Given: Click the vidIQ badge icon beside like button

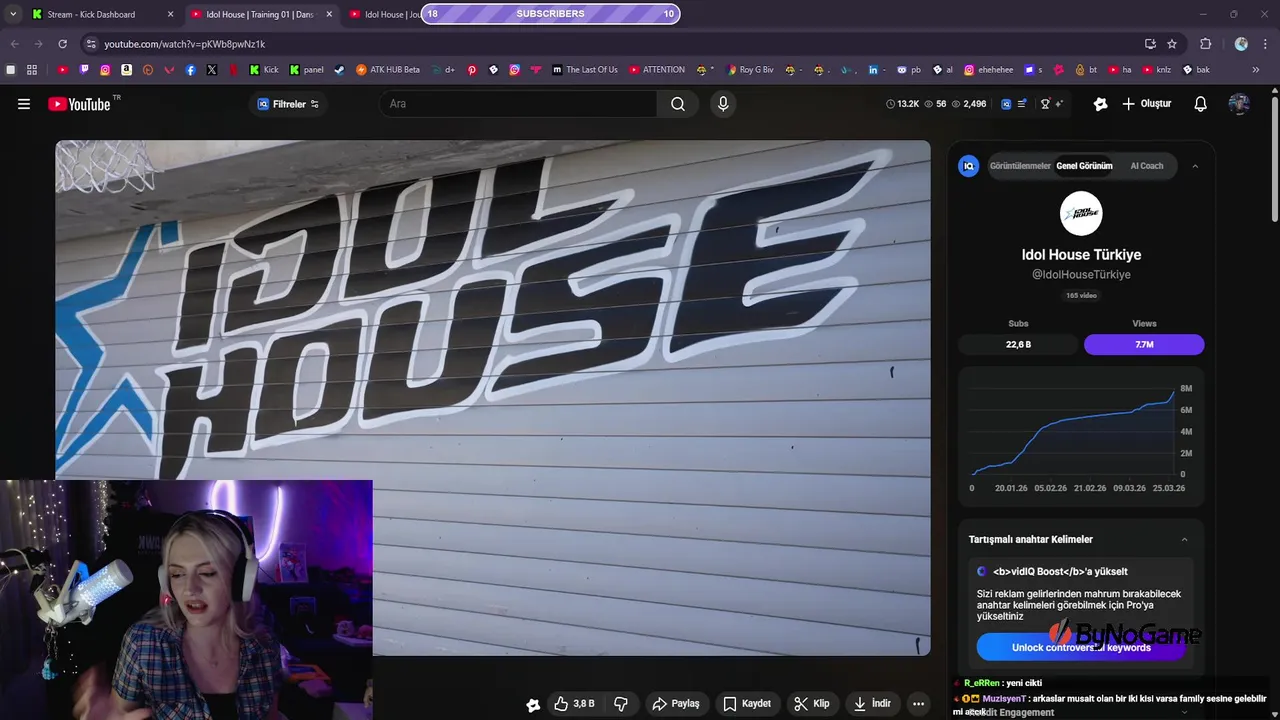Looking at the screenshot, I should [533, 704].
